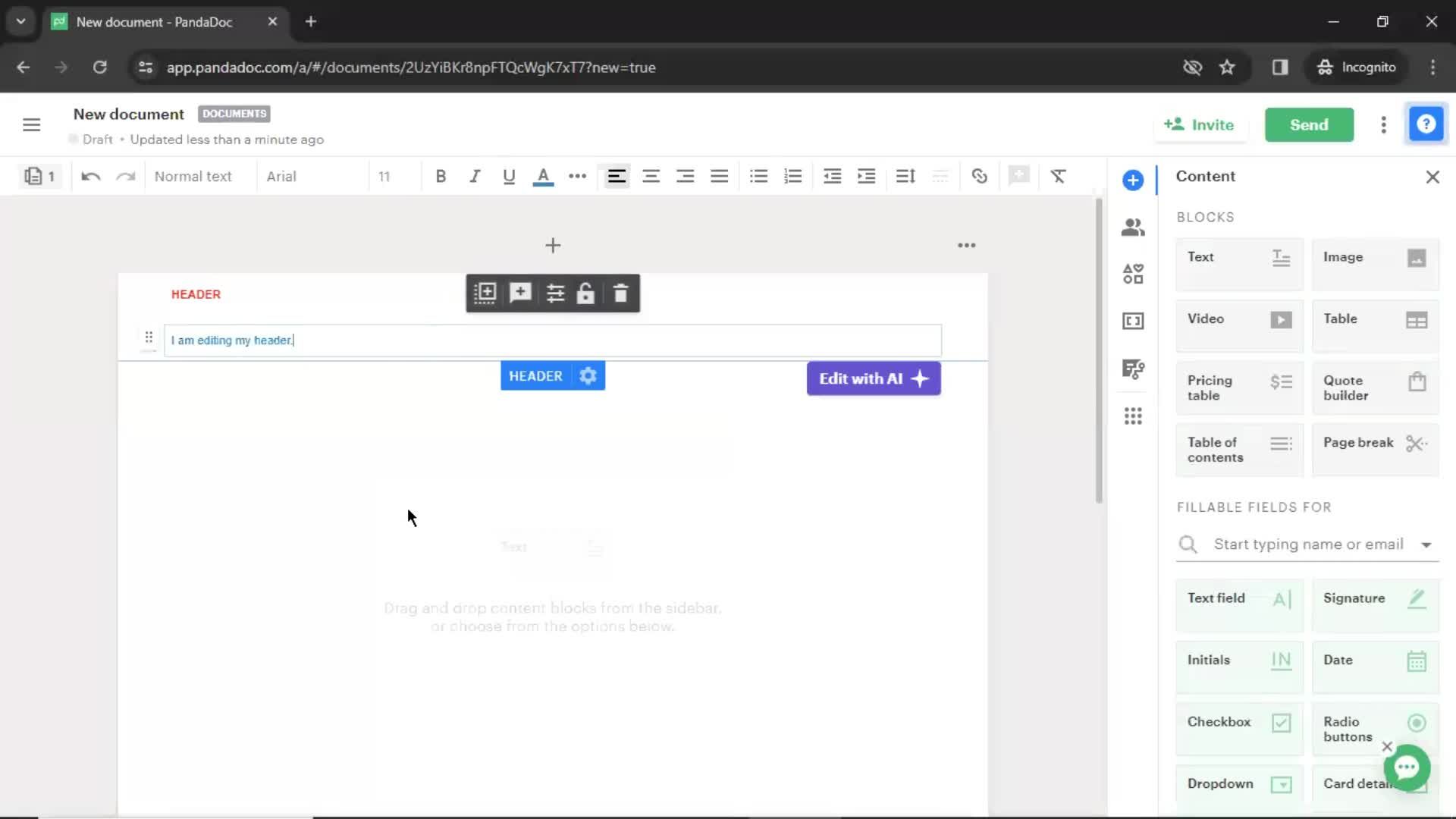Click the Edit with AI button

click(873, 378)
